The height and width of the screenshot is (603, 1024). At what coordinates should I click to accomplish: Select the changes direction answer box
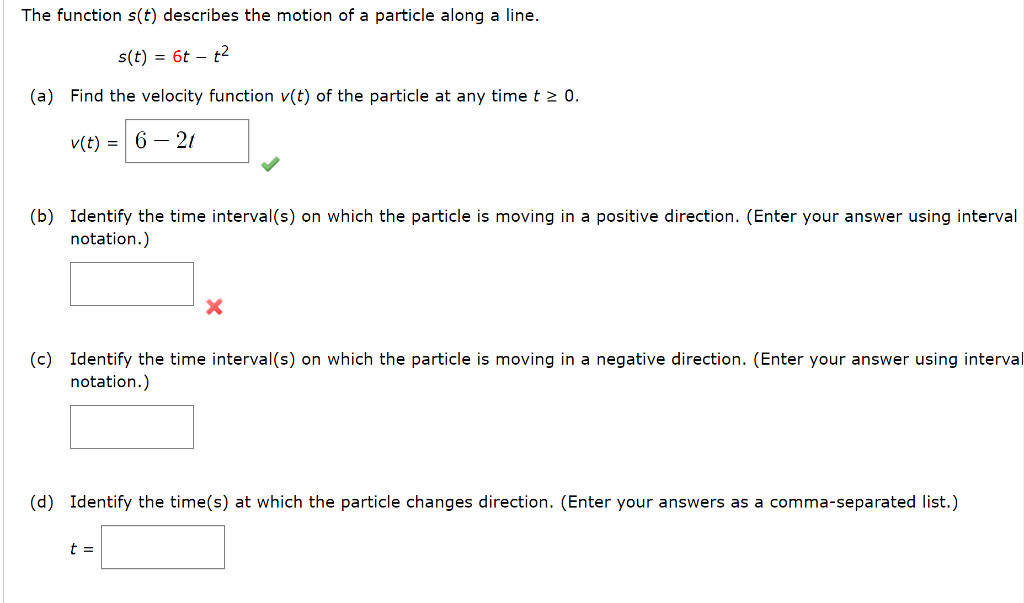163,546
